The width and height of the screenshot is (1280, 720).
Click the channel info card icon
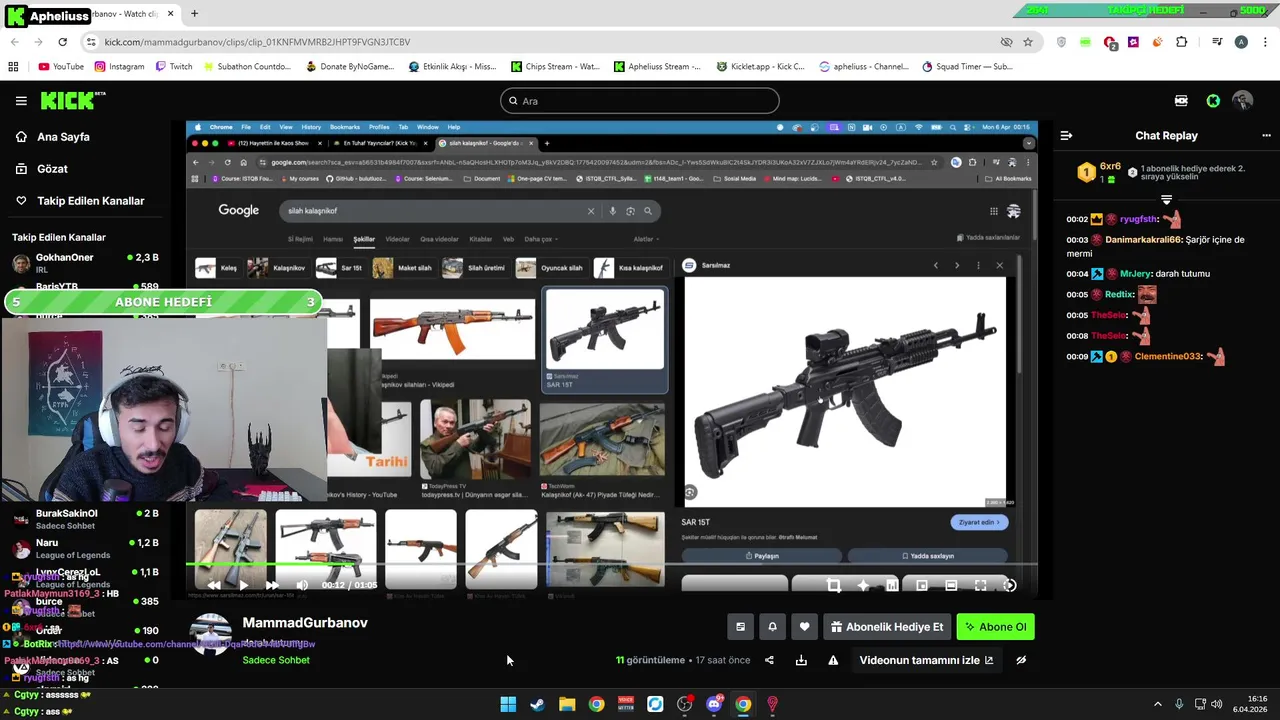pos(740,627)
